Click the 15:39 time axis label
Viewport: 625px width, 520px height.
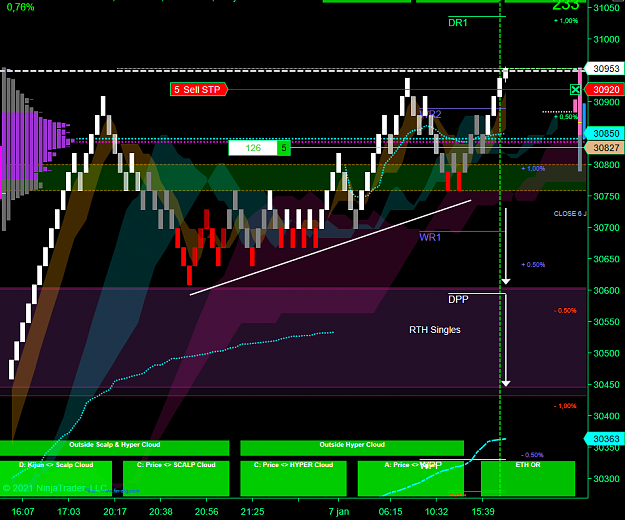483,512
